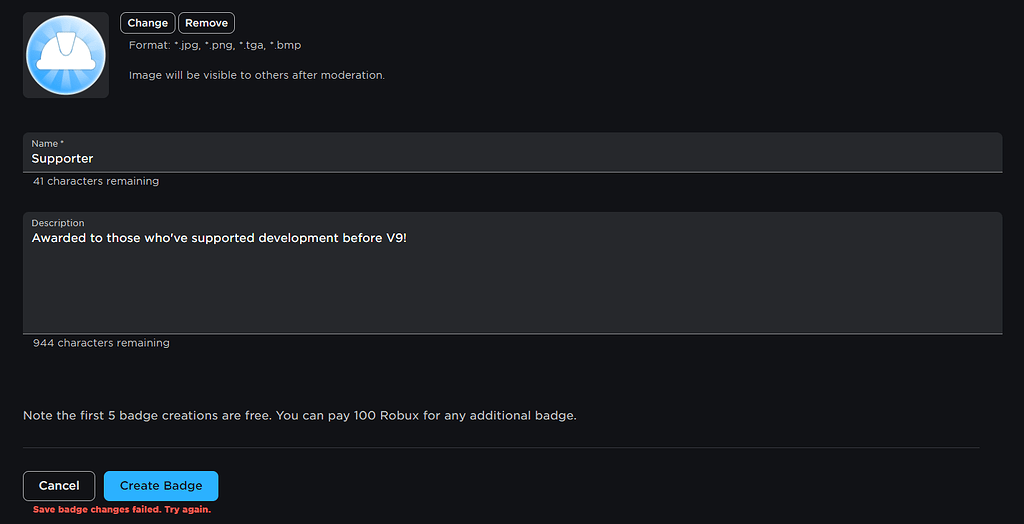This screenshot has height=524, width=1024.
Task: Edit the Name field containing Supporter
Action: (x=513, y=152)
